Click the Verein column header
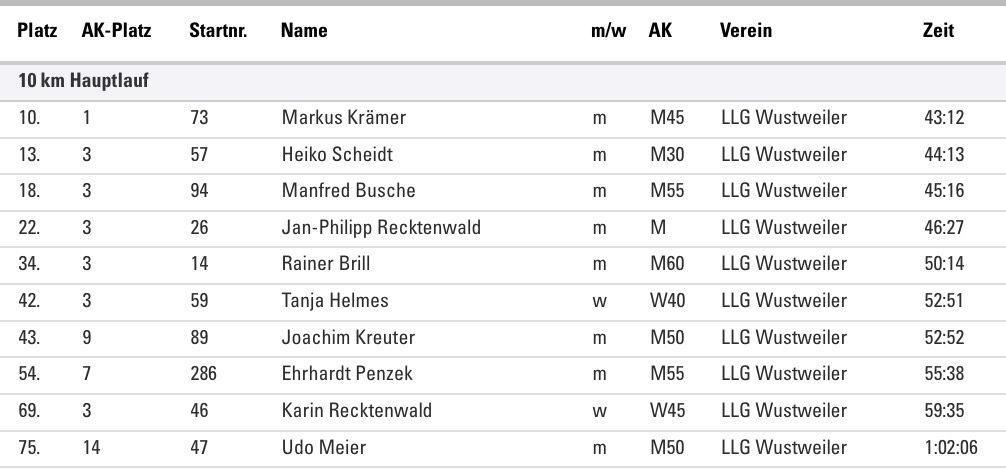1006x470 pixels. (x=745, y=32)
